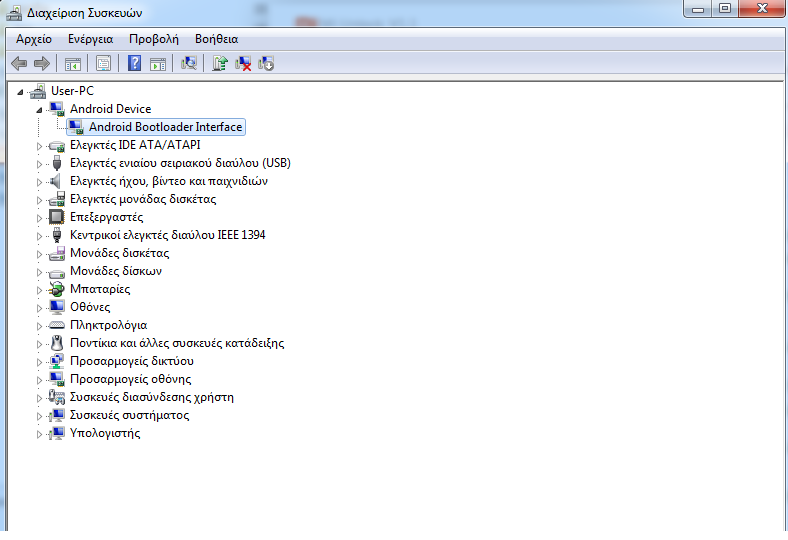Screen dimensions: 788x540
Task: Click Scan for hardware changes icon
Action: (x=189, y=63)
